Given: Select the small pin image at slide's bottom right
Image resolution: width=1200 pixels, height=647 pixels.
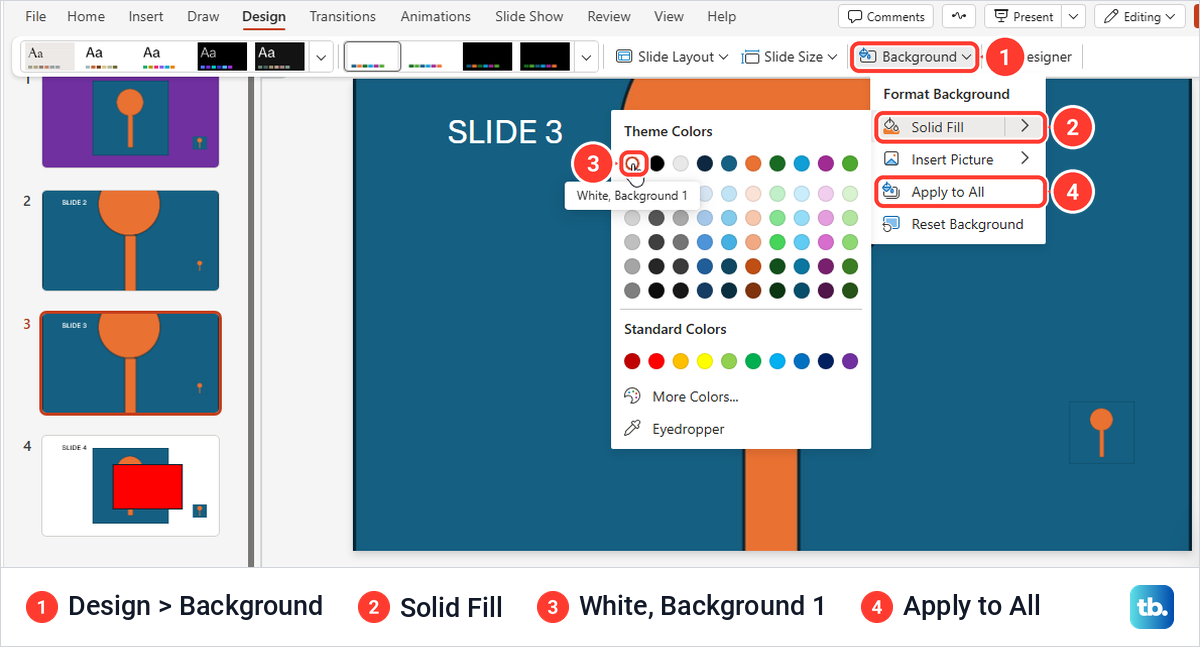Looking at the screenshot, I should click(x=1101, y=432).
